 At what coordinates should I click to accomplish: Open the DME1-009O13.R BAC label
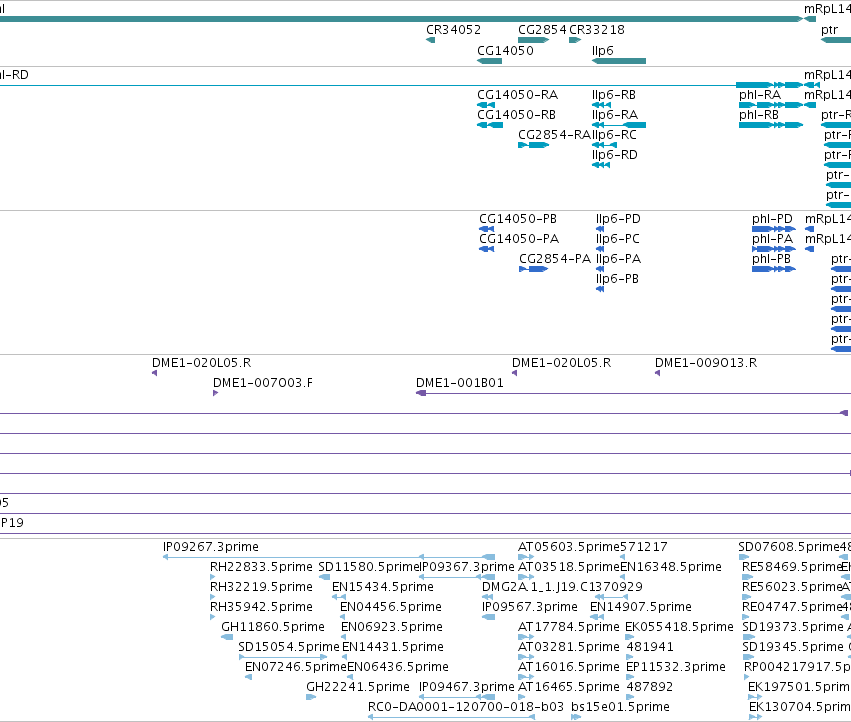click(706, 363)
